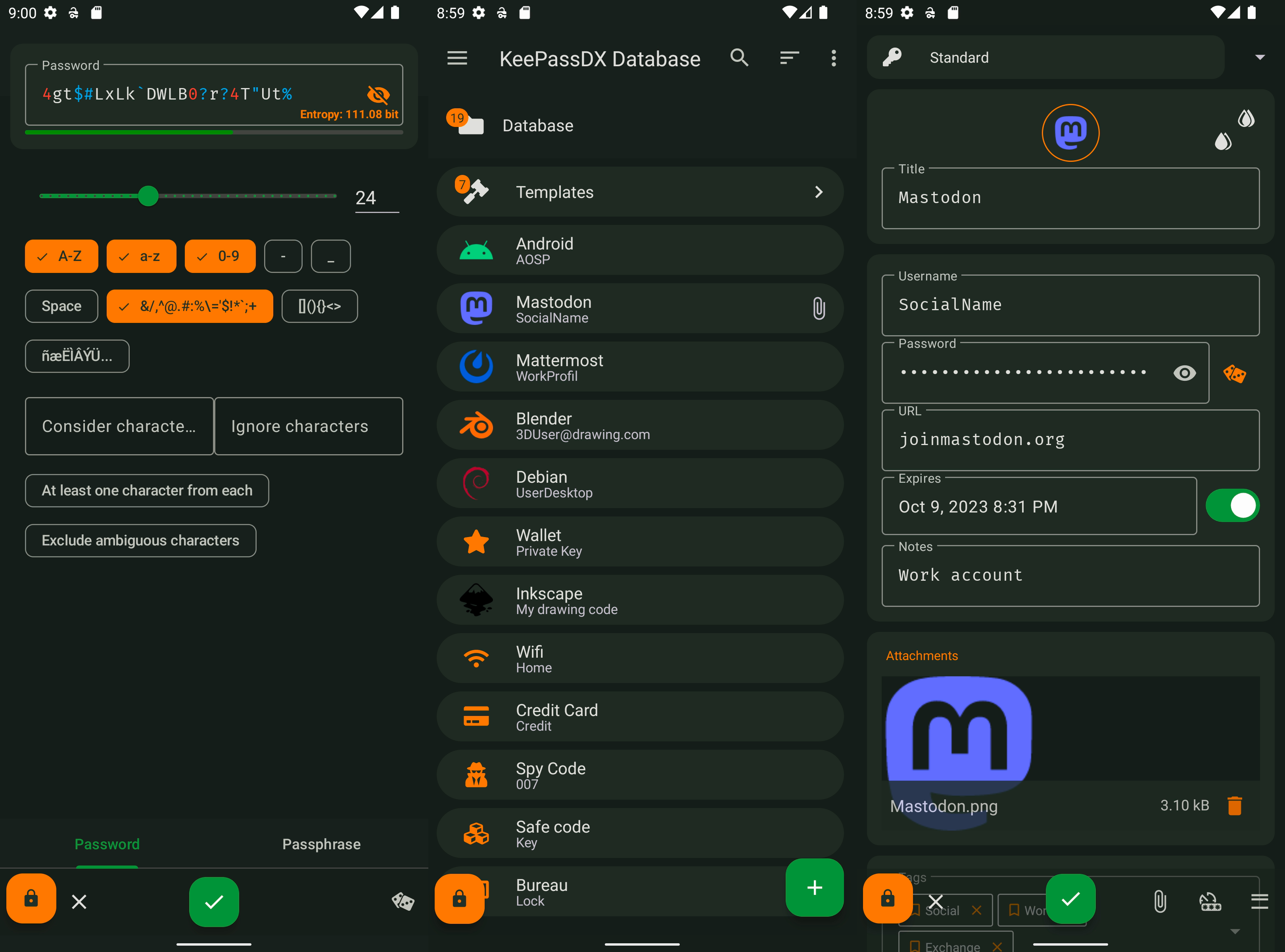Tap Exclude ambiguous characters button
This screenshot has height=952, width=1285.
(141, 540)
